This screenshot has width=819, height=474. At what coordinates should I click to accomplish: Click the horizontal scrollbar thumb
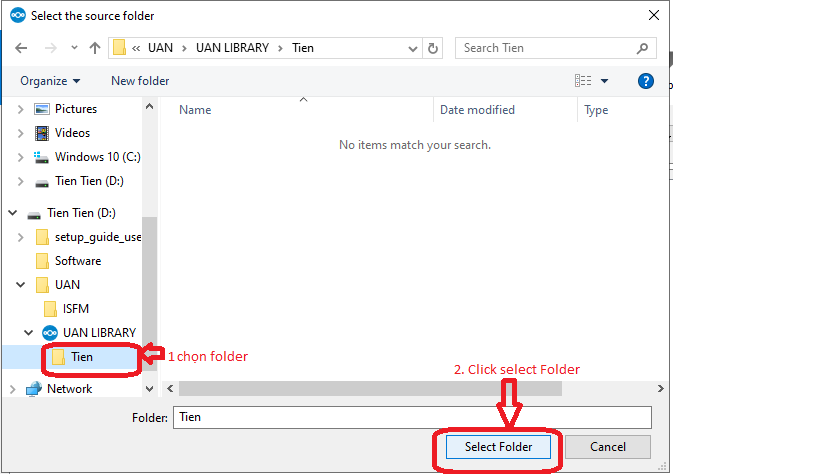[370, 388]
